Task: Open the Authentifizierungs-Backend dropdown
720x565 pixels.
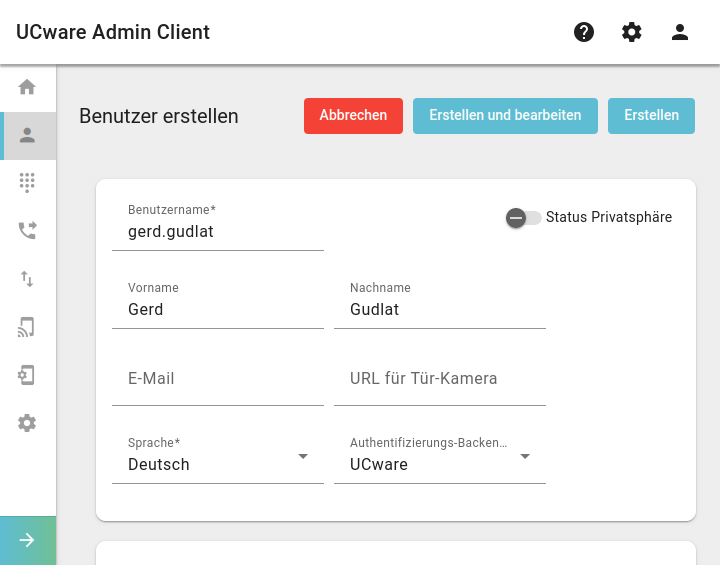Action: click(x=439, y=458)
